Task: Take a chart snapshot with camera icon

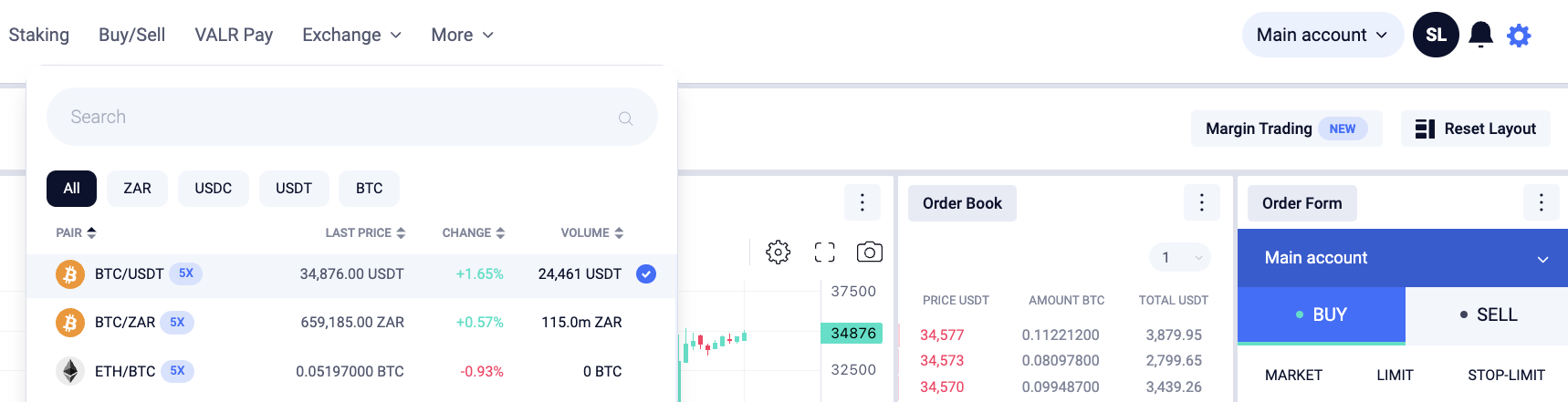Action: point(869,252)
